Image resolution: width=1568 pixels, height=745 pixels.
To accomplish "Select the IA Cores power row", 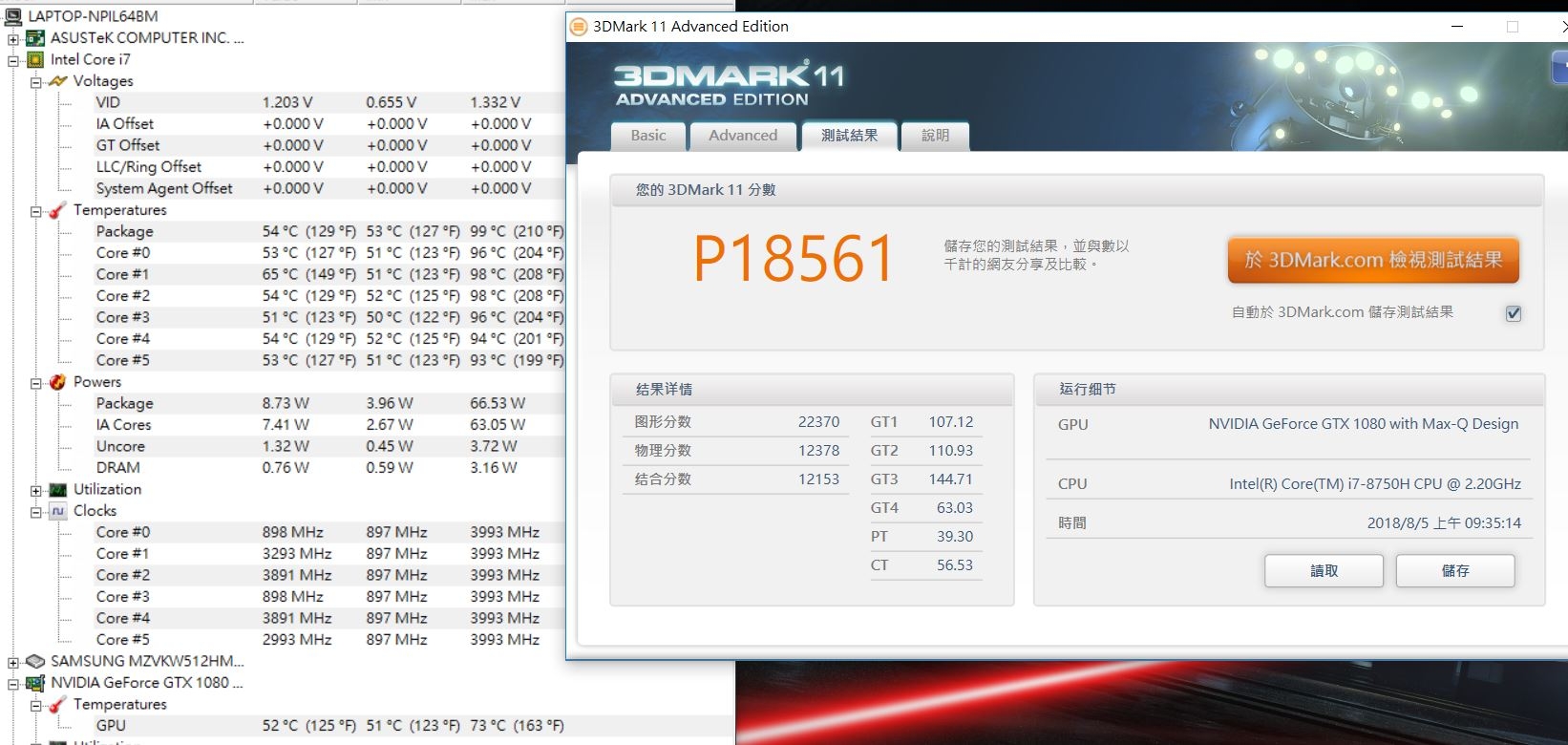I will [x=329, y=425].
